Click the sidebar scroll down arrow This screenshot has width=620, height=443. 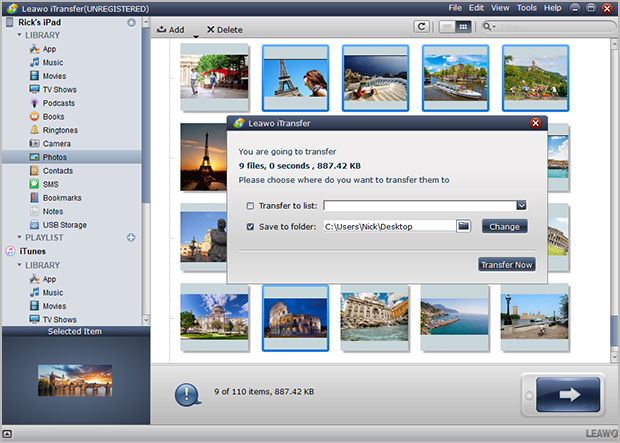pyautogui.click(x=146, y=320)
